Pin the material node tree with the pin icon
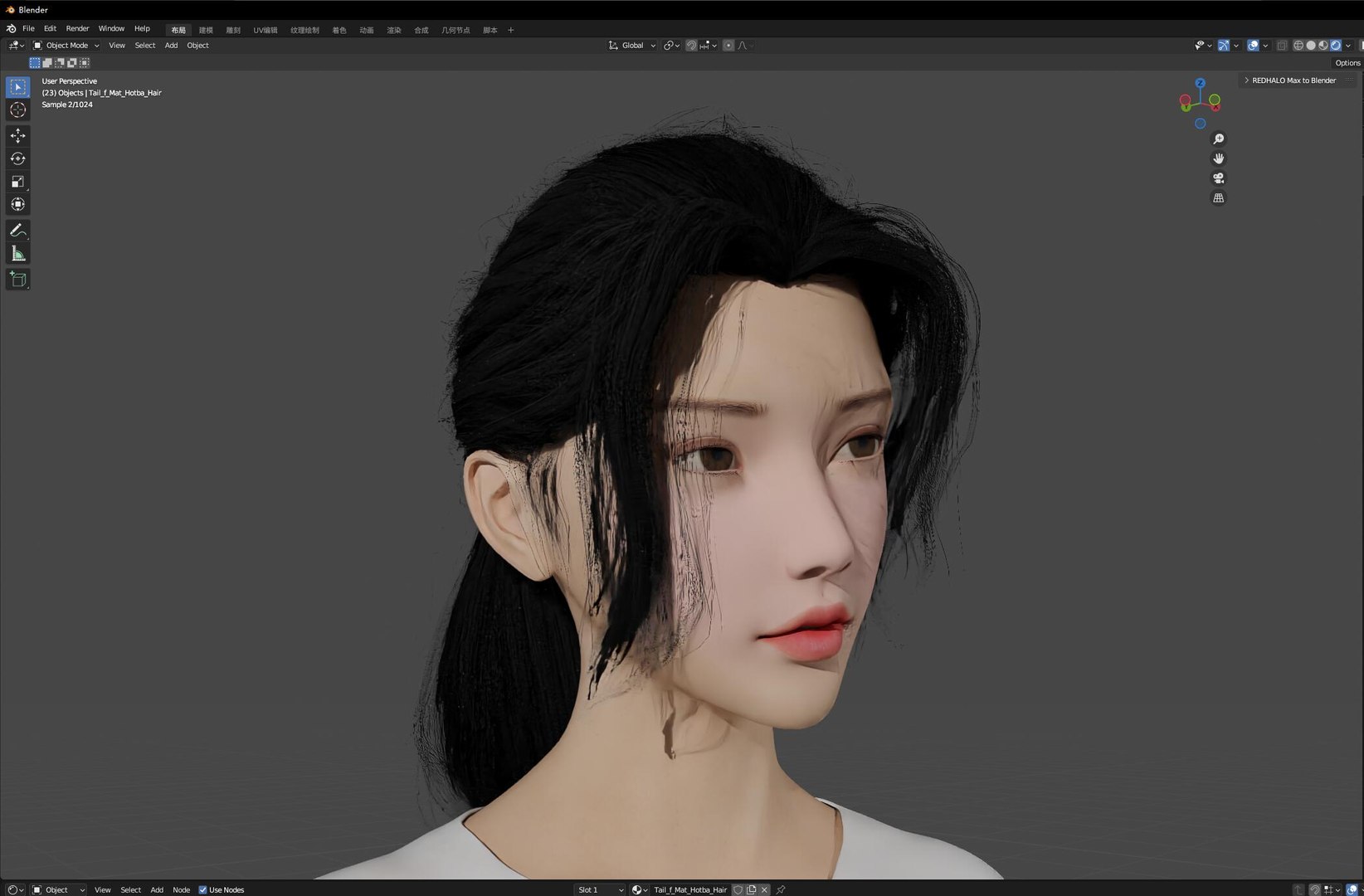 pos(780,889)
